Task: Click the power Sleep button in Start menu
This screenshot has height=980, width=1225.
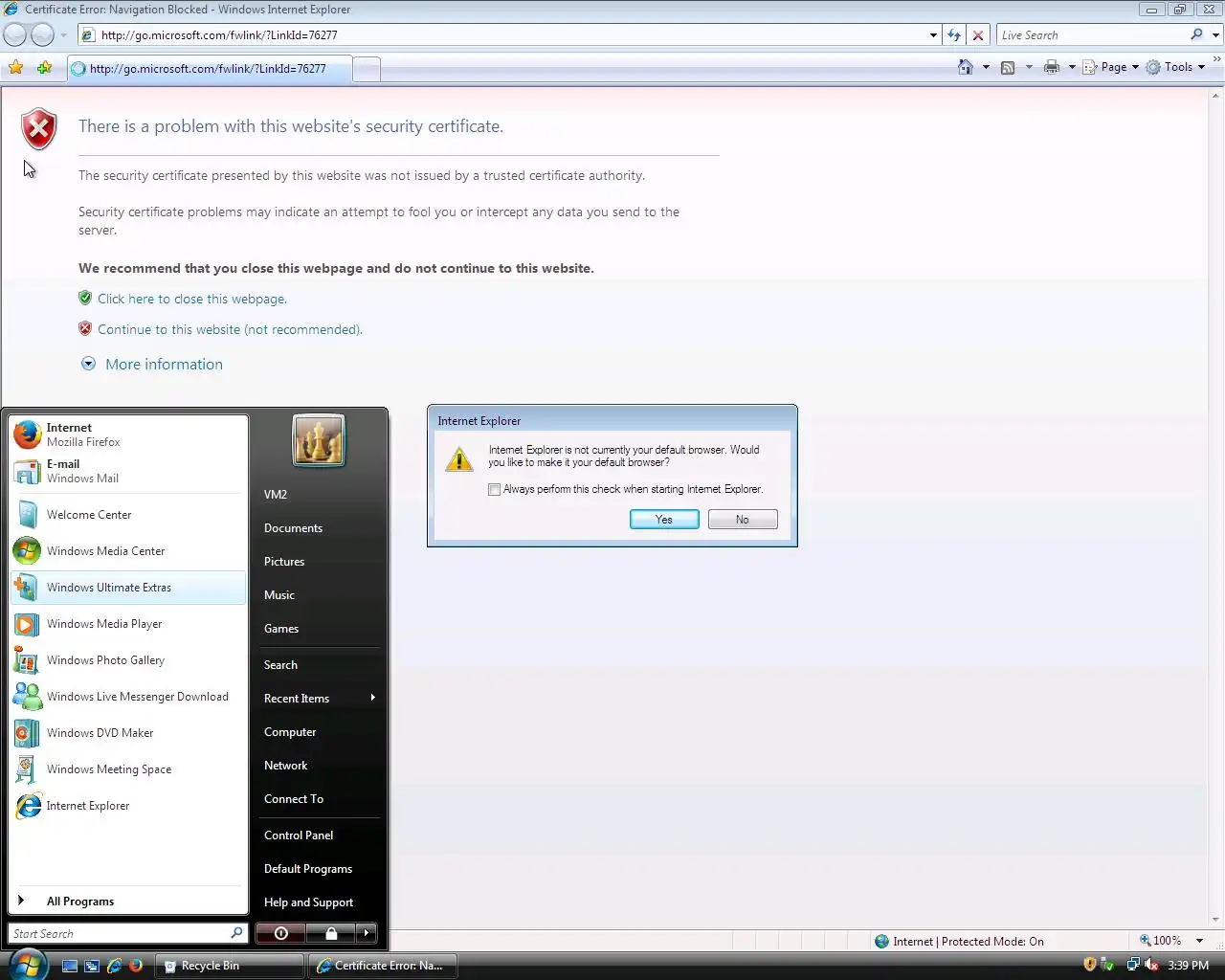Action: pos(280,933)
